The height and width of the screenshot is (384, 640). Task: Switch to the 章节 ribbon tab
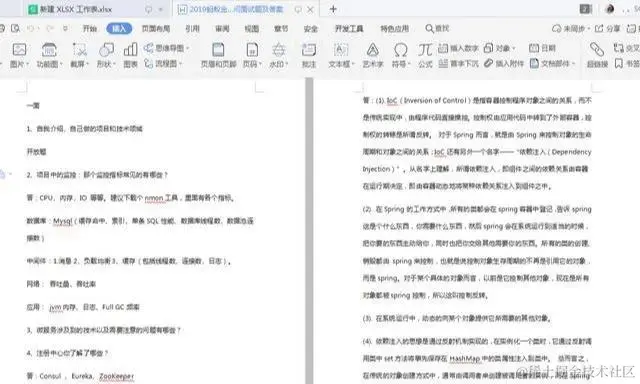(281, 28)
